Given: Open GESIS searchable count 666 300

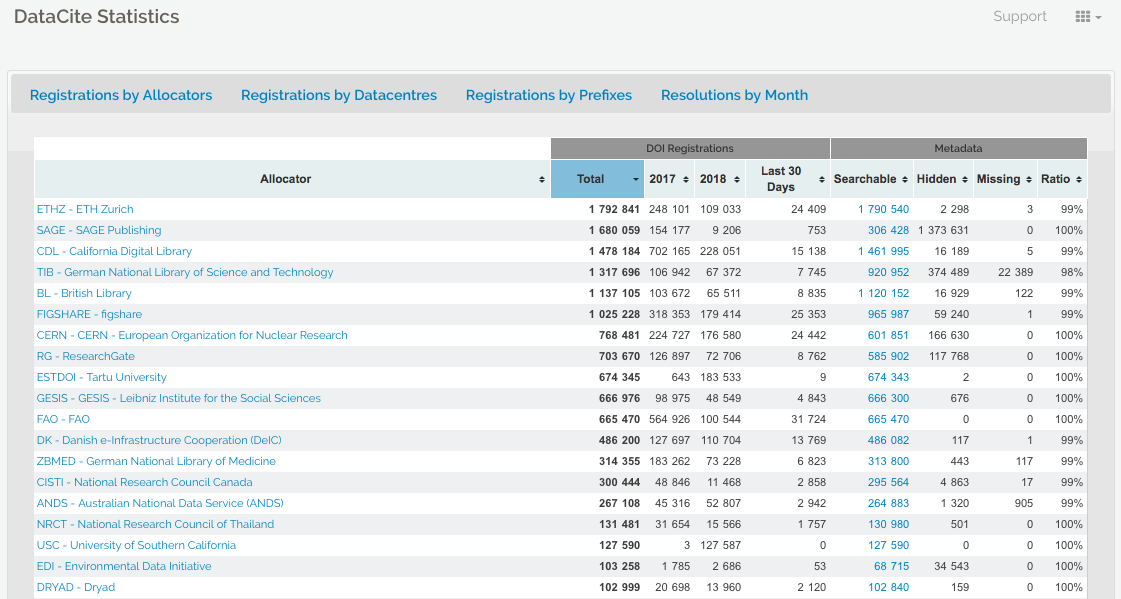Looking at the screenshot, I should [x=889, y=398].
